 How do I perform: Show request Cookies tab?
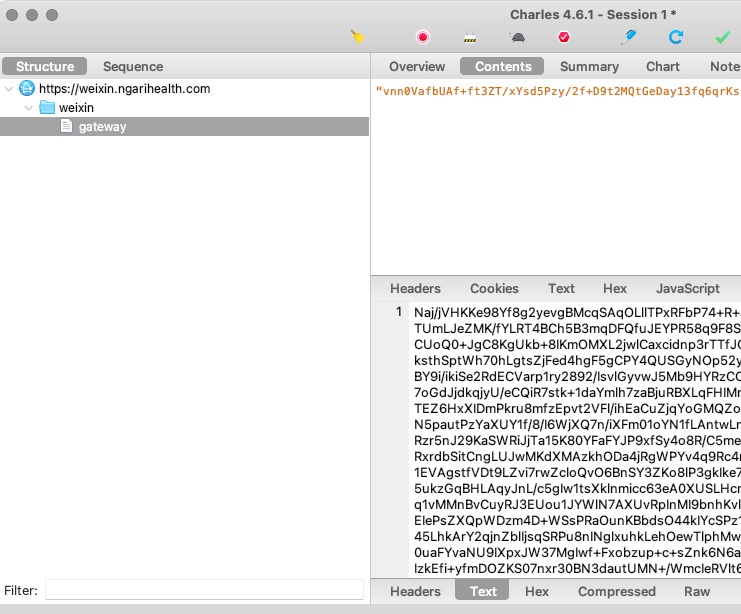[x=494, y=289]
